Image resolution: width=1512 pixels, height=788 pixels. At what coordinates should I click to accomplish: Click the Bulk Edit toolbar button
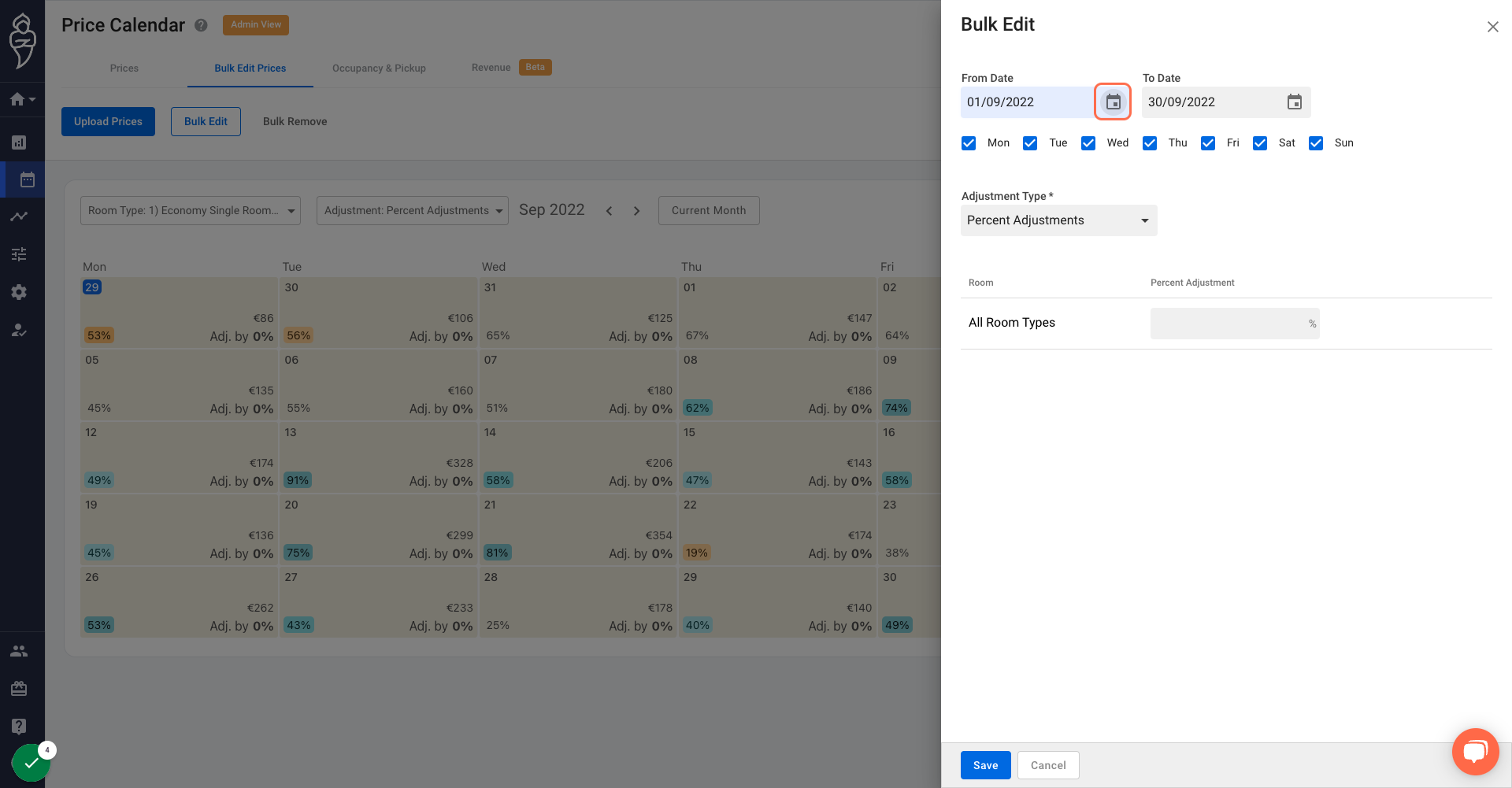(x=206, y=122)
